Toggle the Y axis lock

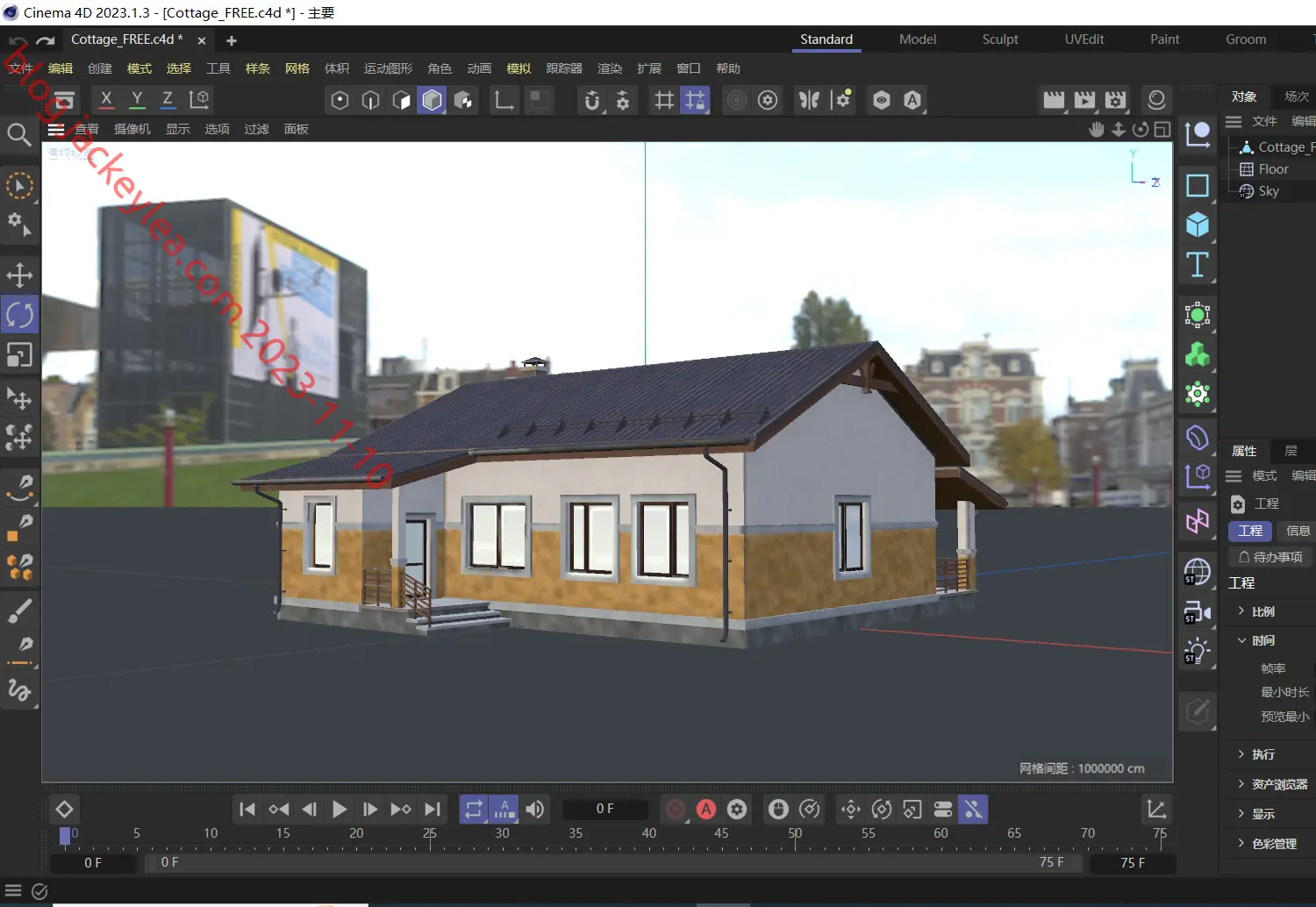coord(137,99)
